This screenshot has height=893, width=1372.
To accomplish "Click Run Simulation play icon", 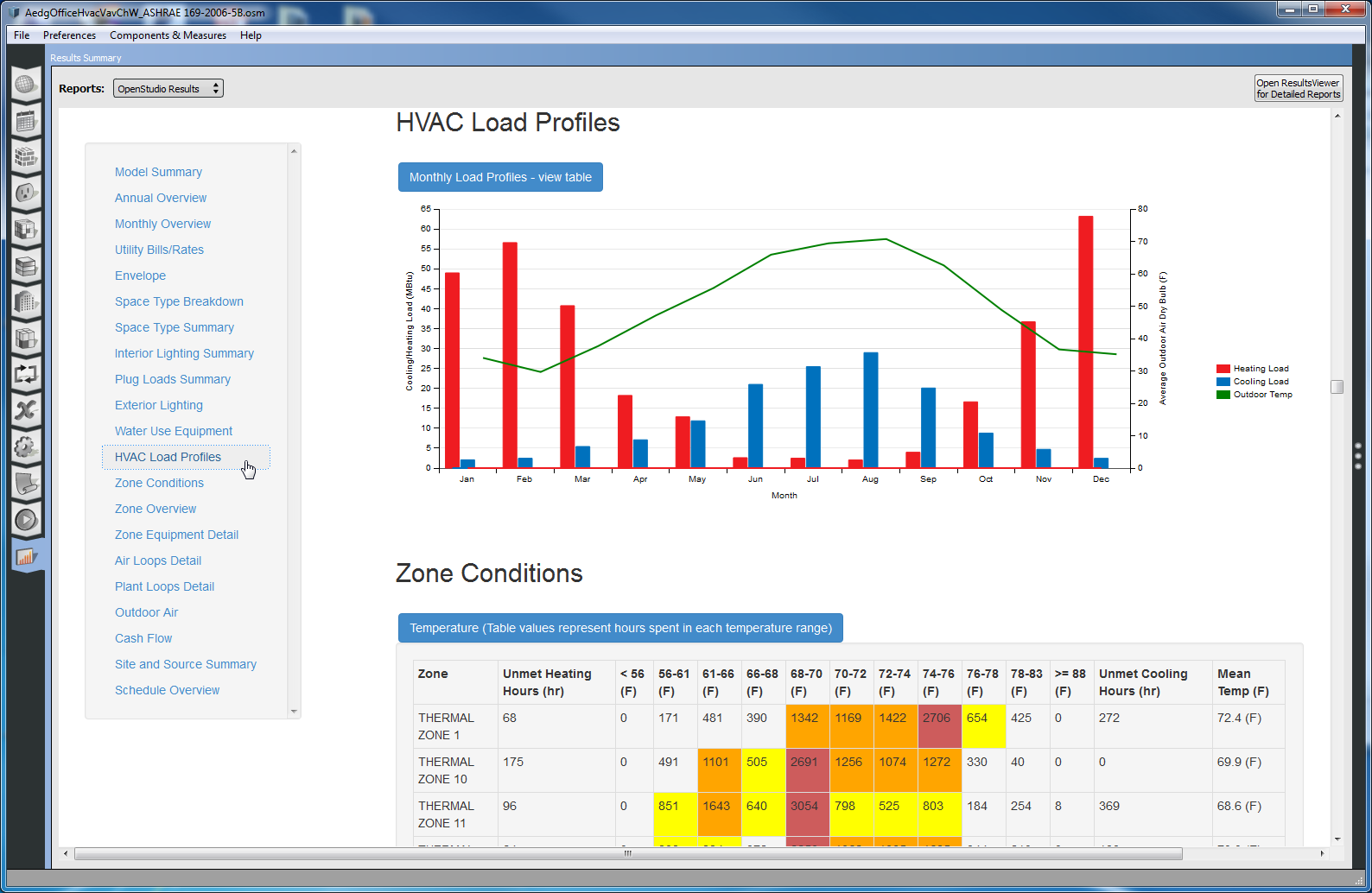I will (26, 520).
